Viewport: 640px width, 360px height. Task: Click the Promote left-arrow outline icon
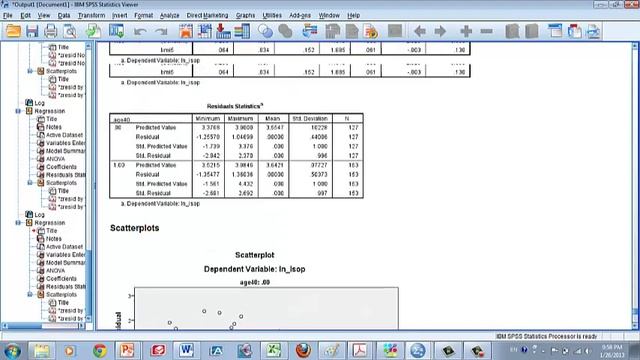click(420, 31)
